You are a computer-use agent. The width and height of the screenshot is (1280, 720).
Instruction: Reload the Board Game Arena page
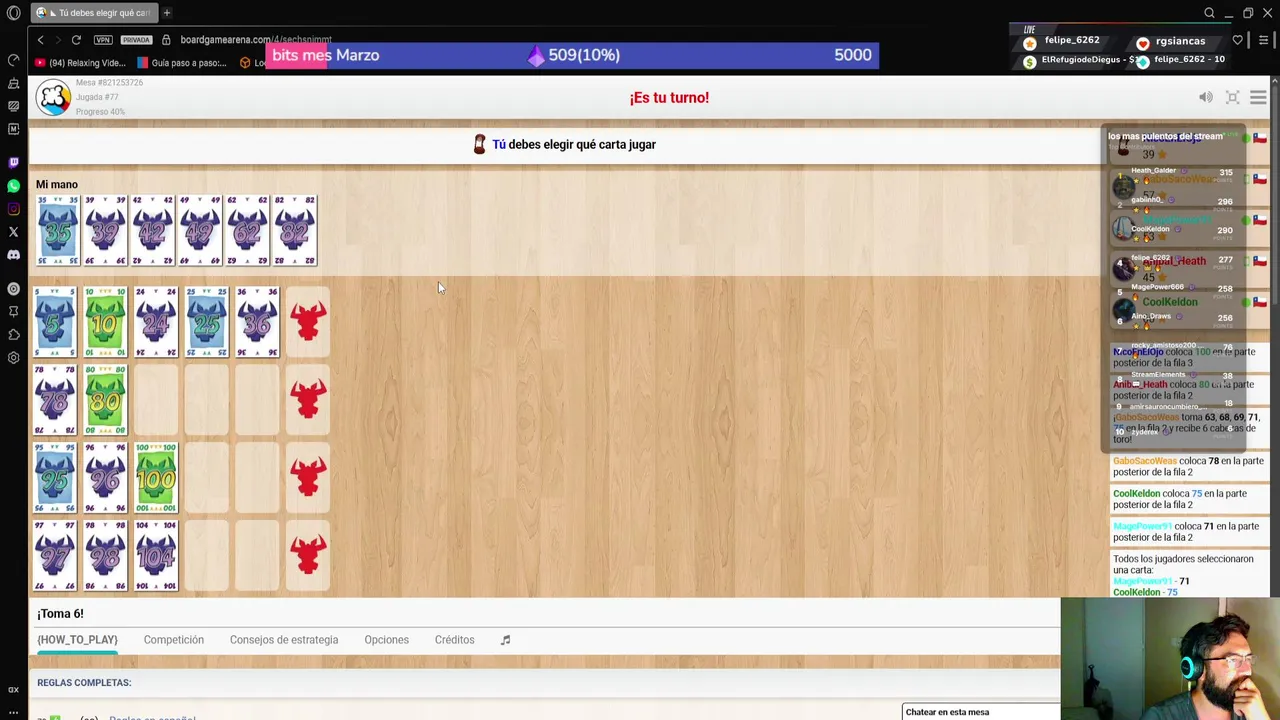(x=76, y=40)
